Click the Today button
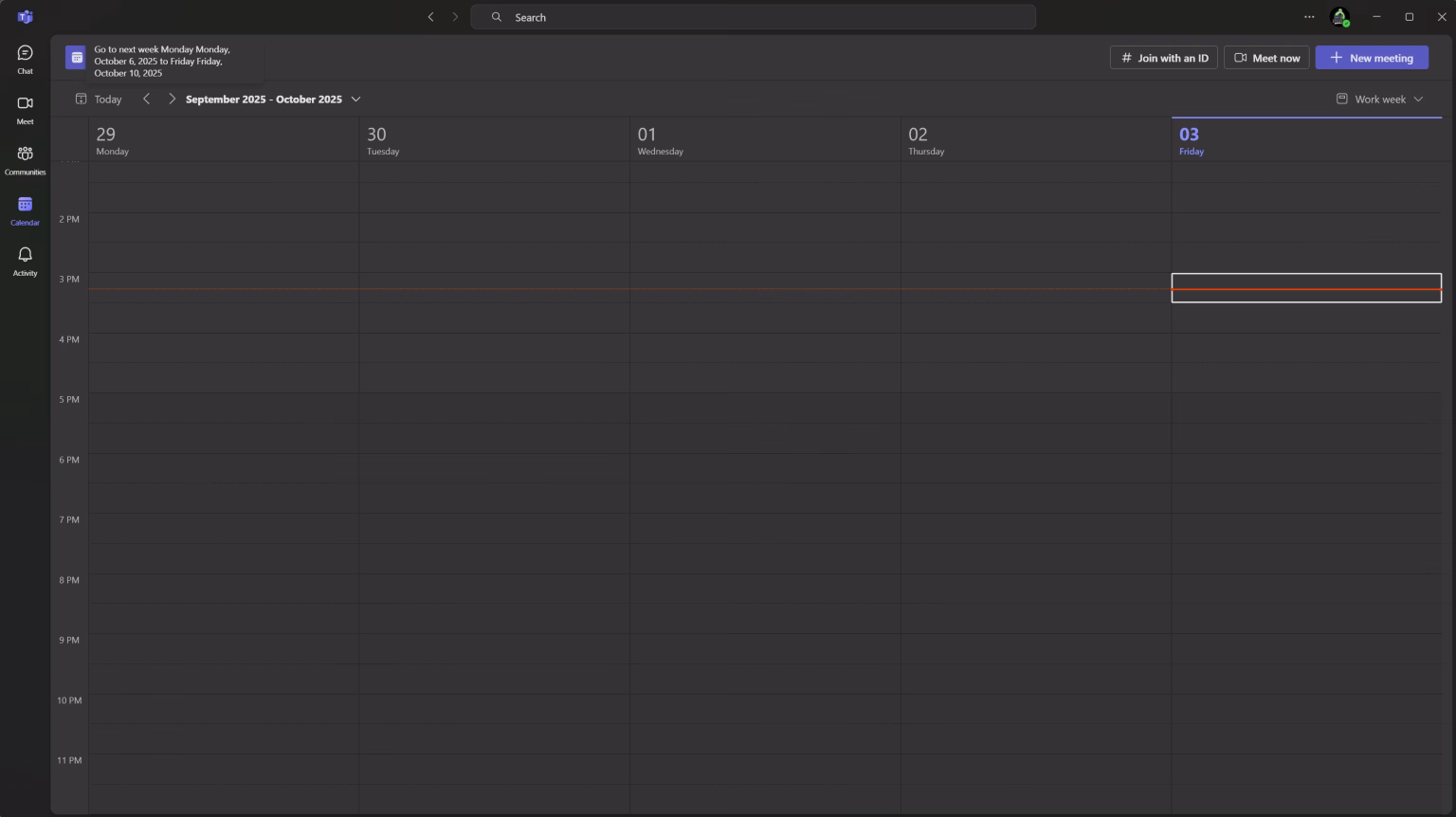This screenshot has width=1456, height=817. click(99, 100)
